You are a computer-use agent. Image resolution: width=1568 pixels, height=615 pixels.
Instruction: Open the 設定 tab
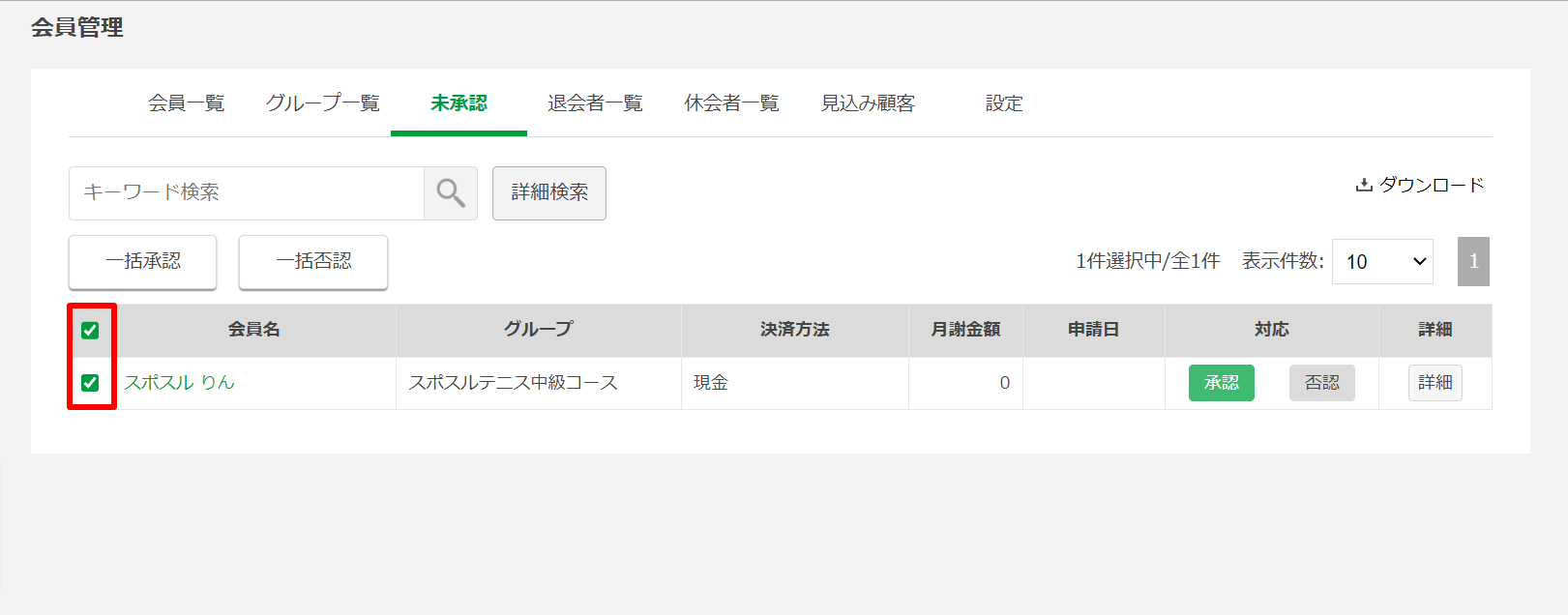point(1004,103)
